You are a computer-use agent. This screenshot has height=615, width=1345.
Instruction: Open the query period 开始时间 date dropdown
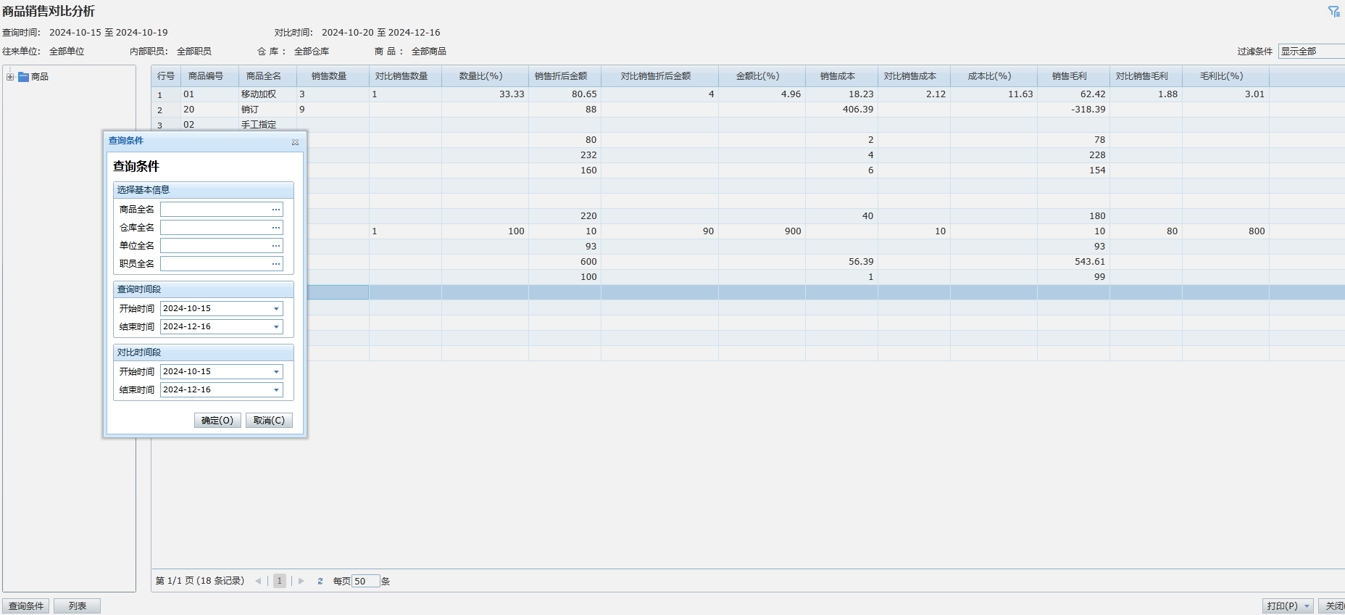point(276,309)
